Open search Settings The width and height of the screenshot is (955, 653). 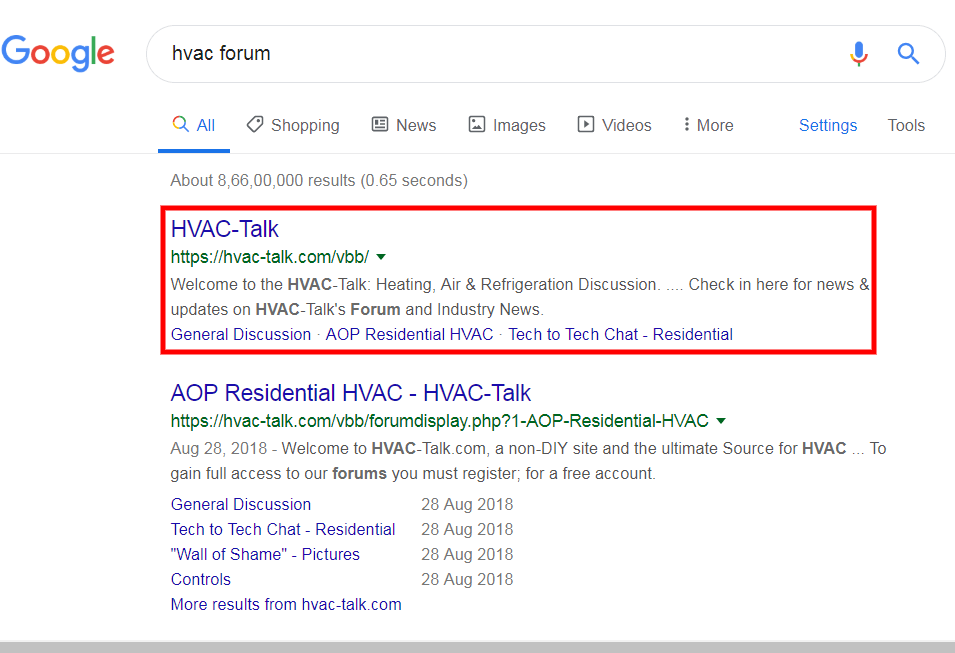point(828,125)
